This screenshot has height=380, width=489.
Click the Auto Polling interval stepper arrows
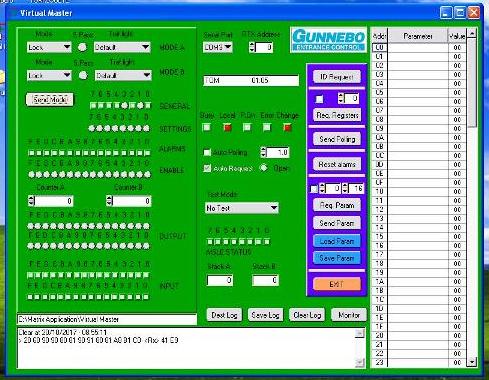tap(264, 152)
